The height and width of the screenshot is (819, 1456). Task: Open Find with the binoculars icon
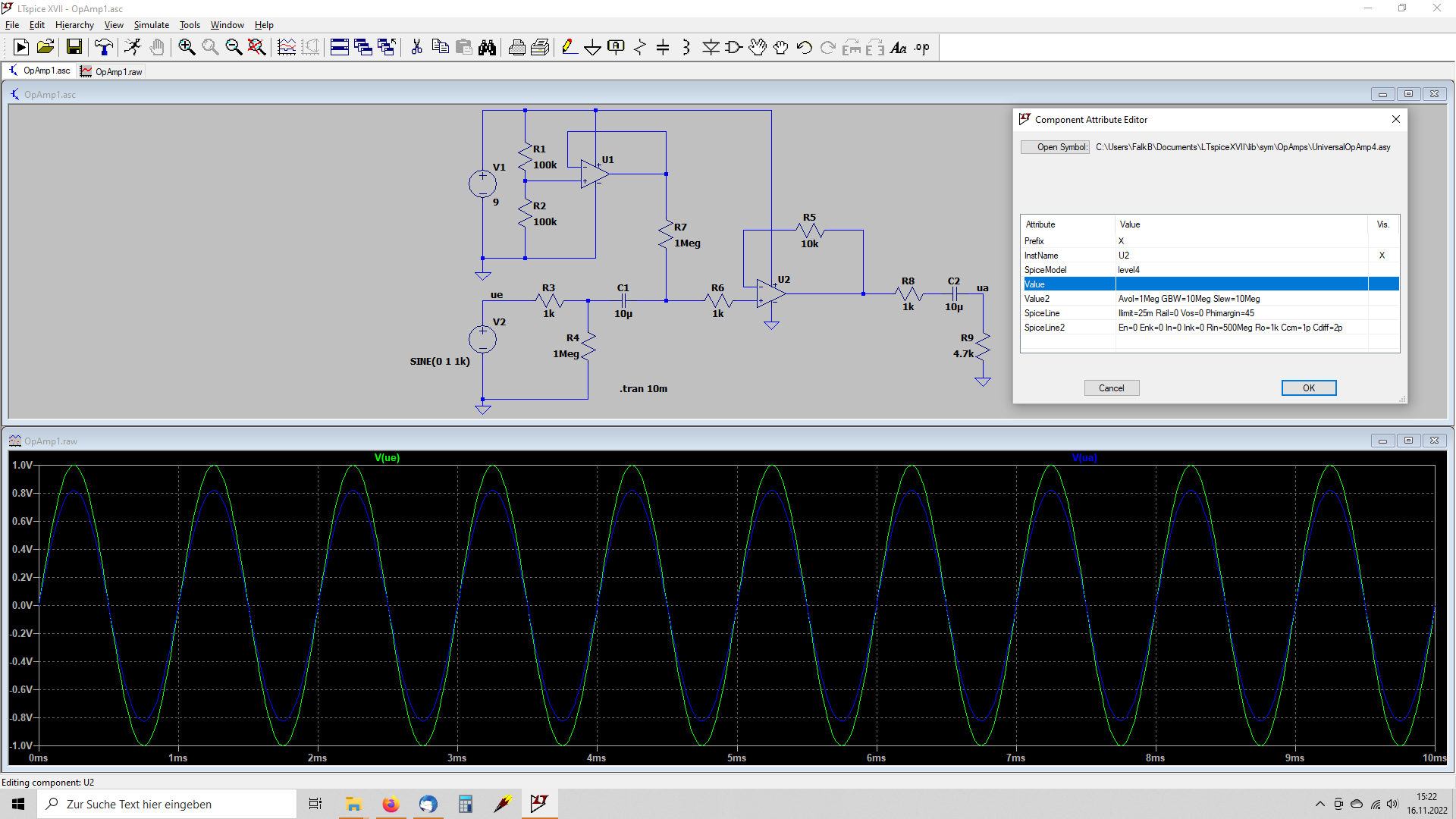click(x=487, y=48)
